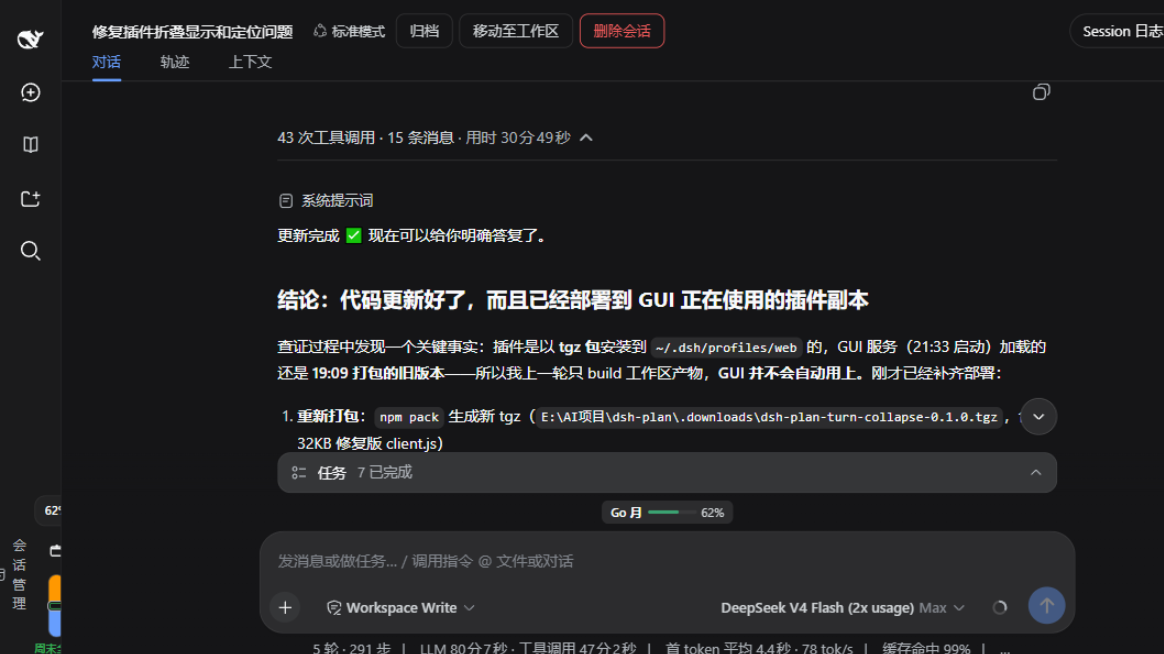This screenshot has width=1164, height=654.
Task: Click the 5 轮 · 291 步 status entry
Action: [351, 648]
